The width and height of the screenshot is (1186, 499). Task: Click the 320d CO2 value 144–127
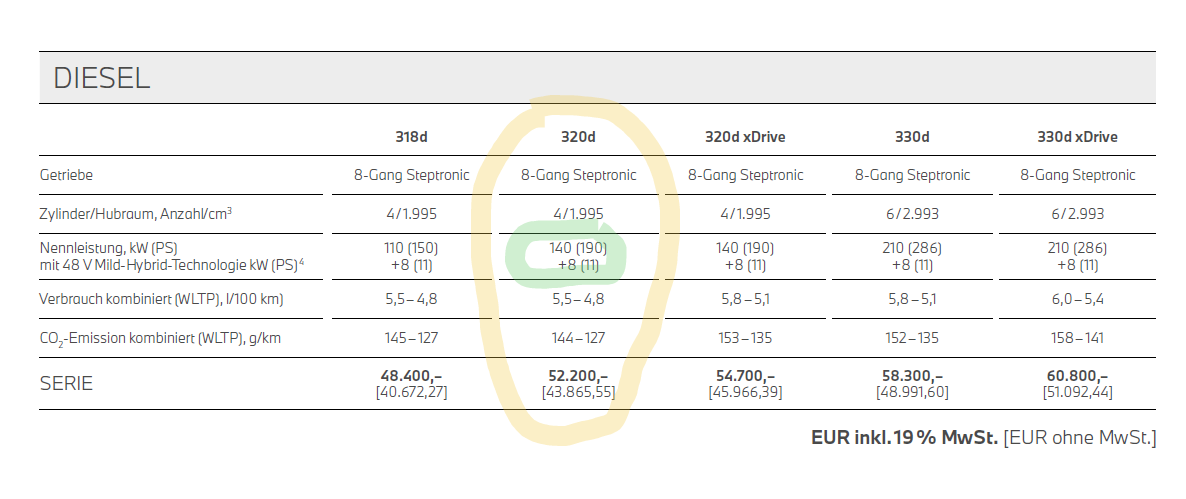(579, 338)
